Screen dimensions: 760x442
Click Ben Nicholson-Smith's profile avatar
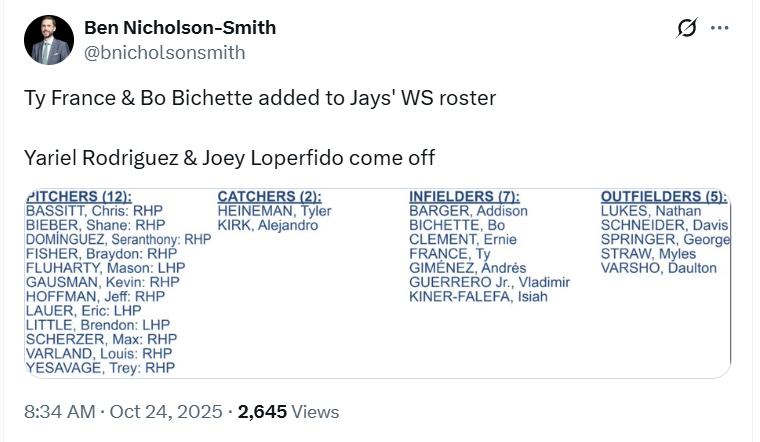[48, 40]
